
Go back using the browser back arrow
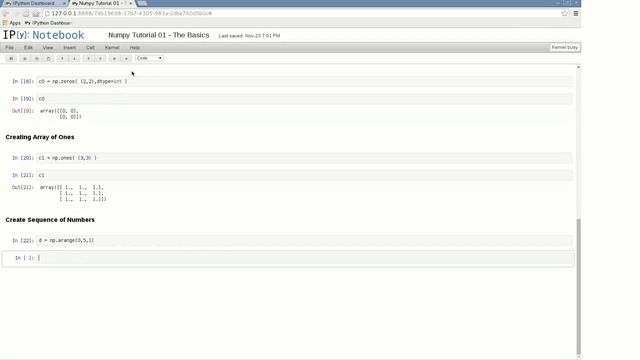tap(6, 13)
